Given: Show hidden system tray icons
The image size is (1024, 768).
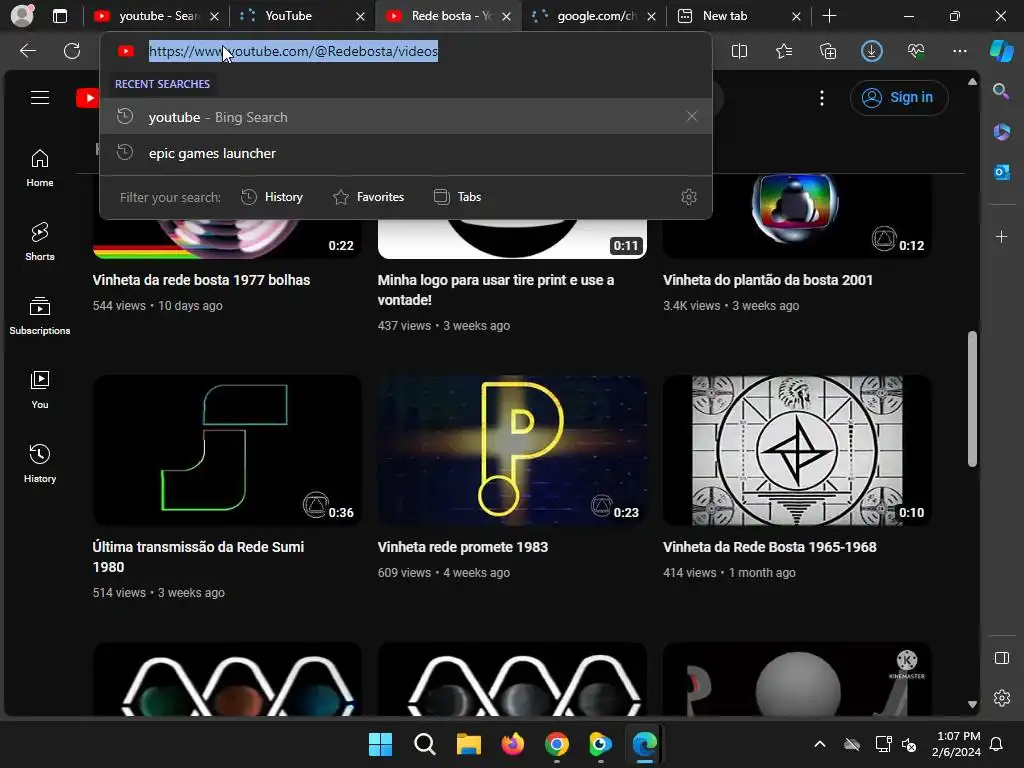Looking at the screenshot, I should pos(820,744).
